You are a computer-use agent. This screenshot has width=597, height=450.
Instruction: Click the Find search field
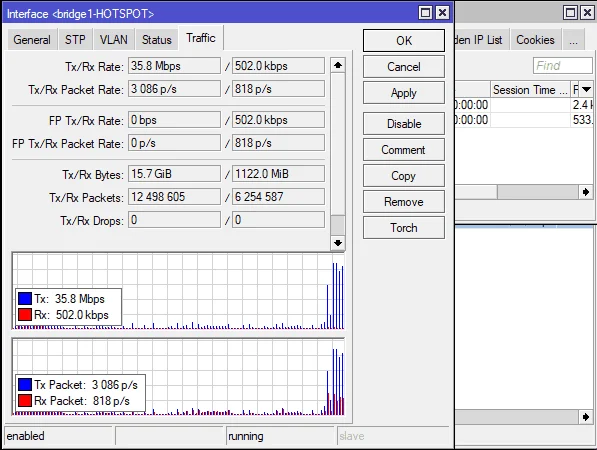563,65
